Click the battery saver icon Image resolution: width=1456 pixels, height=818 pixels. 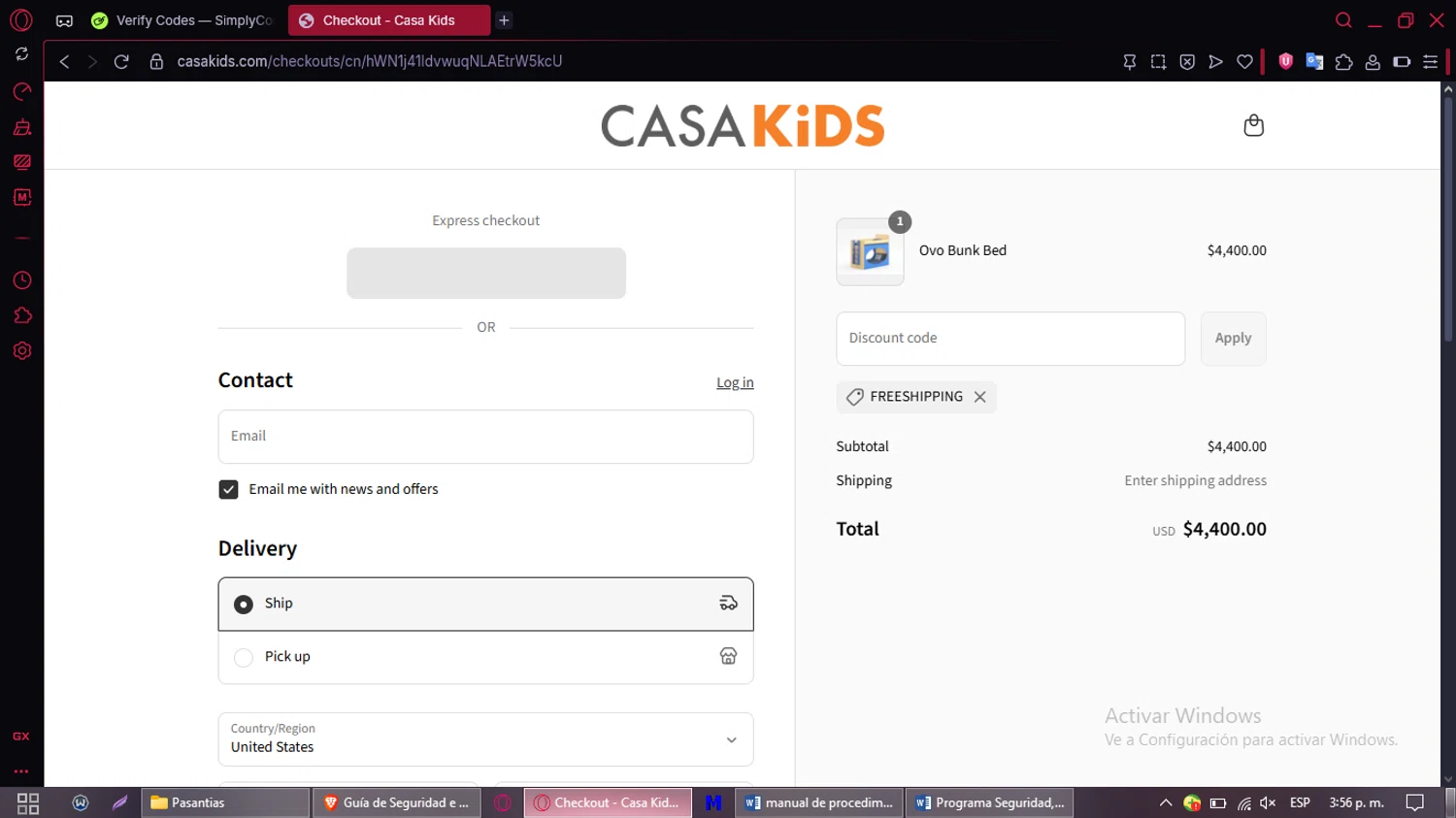(x=1402, y=61)
